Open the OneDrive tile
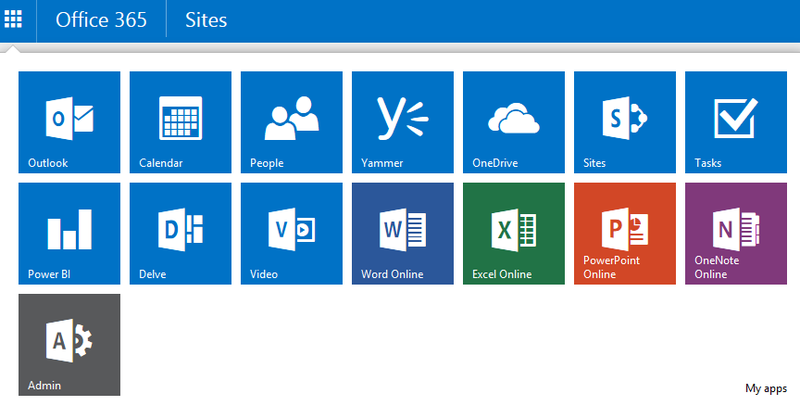800x406 pixels. coord(514,122)
